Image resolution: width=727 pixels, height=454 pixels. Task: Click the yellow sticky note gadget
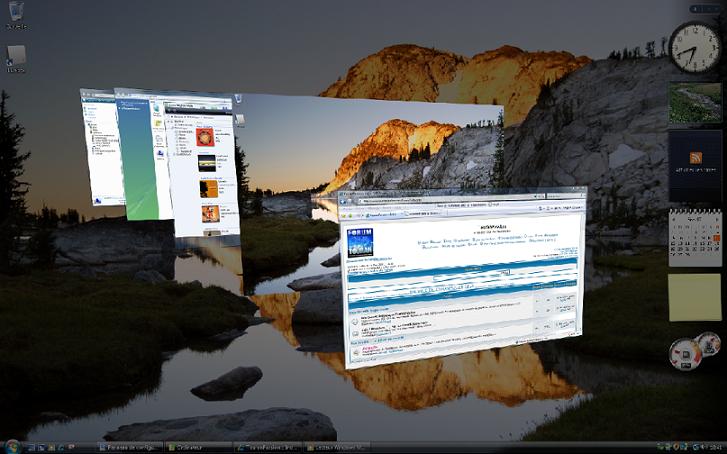pyautogui.click(x=695, y=297)
